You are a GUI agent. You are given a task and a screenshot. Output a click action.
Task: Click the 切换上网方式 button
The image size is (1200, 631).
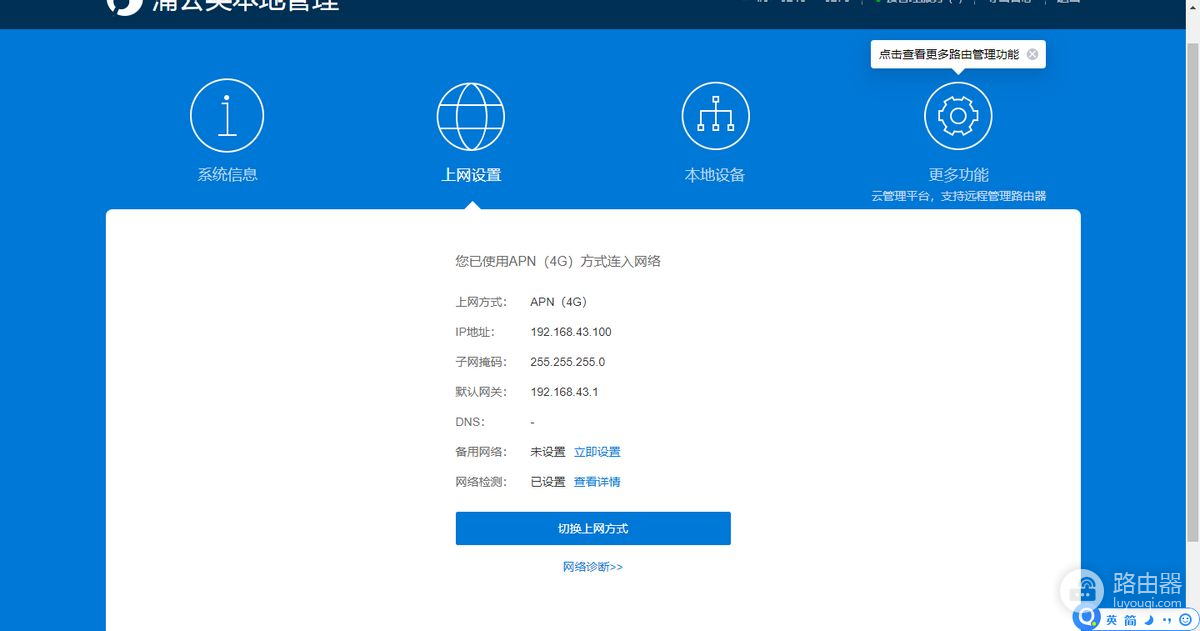tap(593, 528)
